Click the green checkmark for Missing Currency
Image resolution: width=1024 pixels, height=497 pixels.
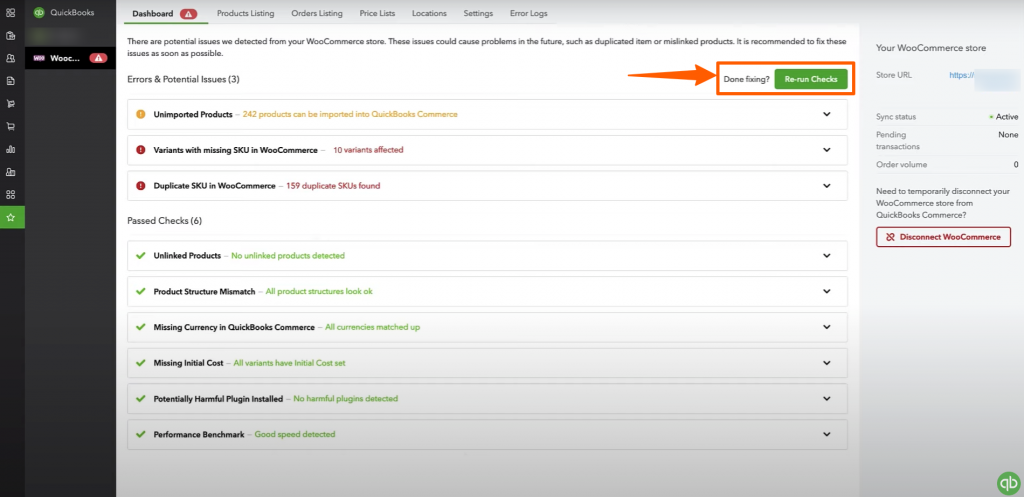[x=140, y=327]
